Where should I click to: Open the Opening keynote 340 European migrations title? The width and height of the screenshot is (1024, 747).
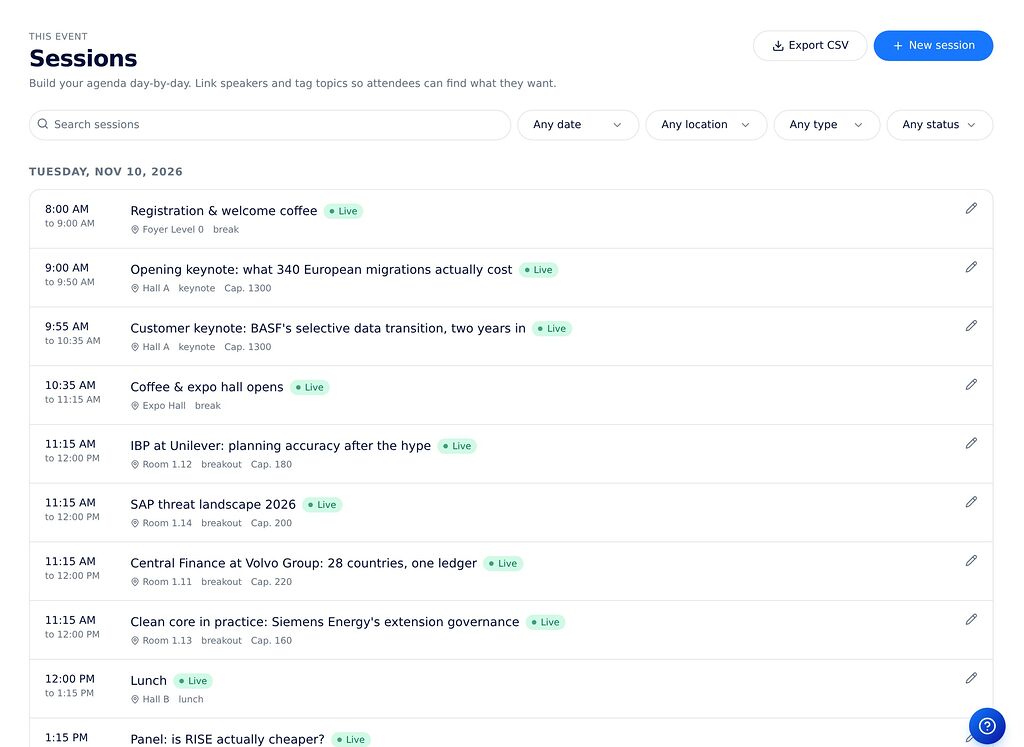pos(321,270)
